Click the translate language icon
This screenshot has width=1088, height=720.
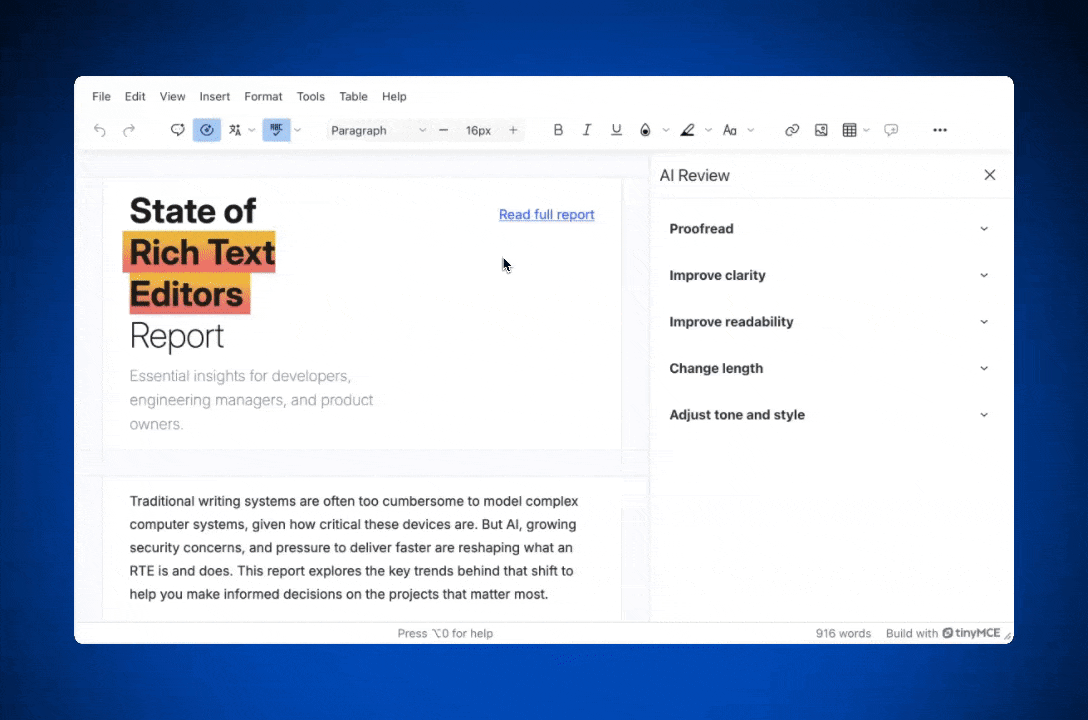pyautogui.click(x=235, y=130)
